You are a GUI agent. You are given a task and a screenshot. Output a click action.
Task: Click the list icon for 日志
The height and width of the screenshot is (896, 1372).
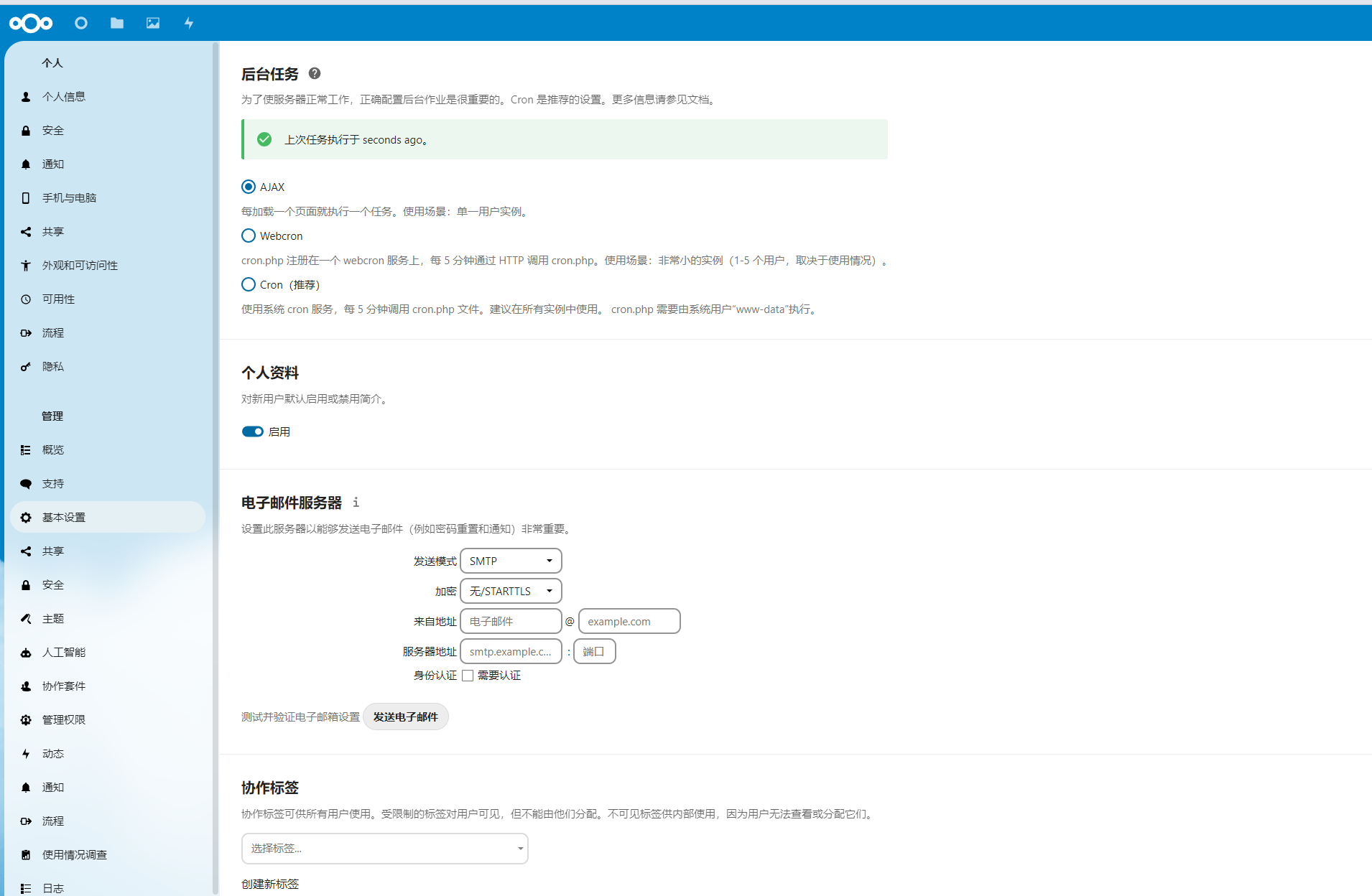26,889
